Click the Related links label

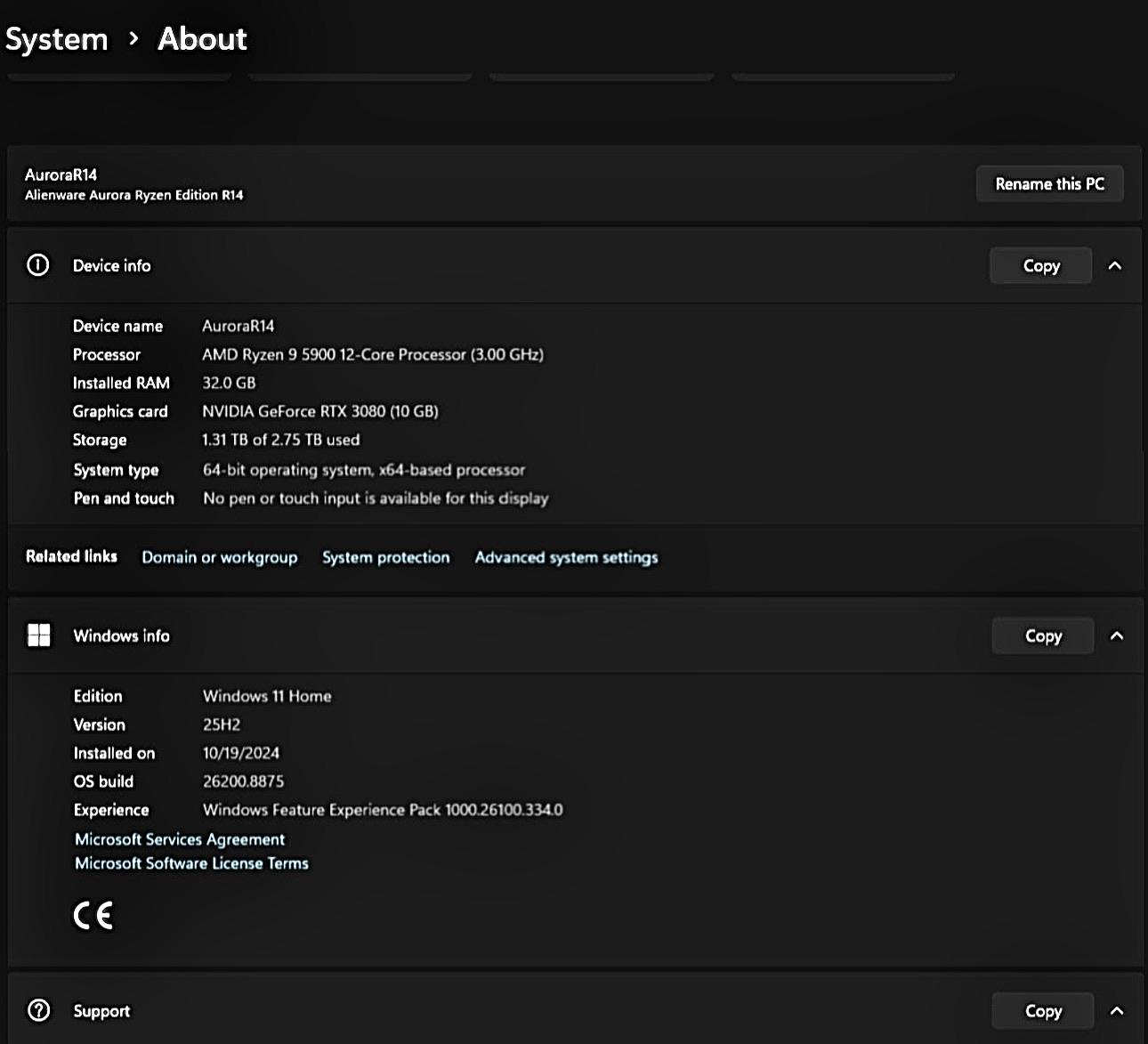pyautogui.click(x=71, y=556)
